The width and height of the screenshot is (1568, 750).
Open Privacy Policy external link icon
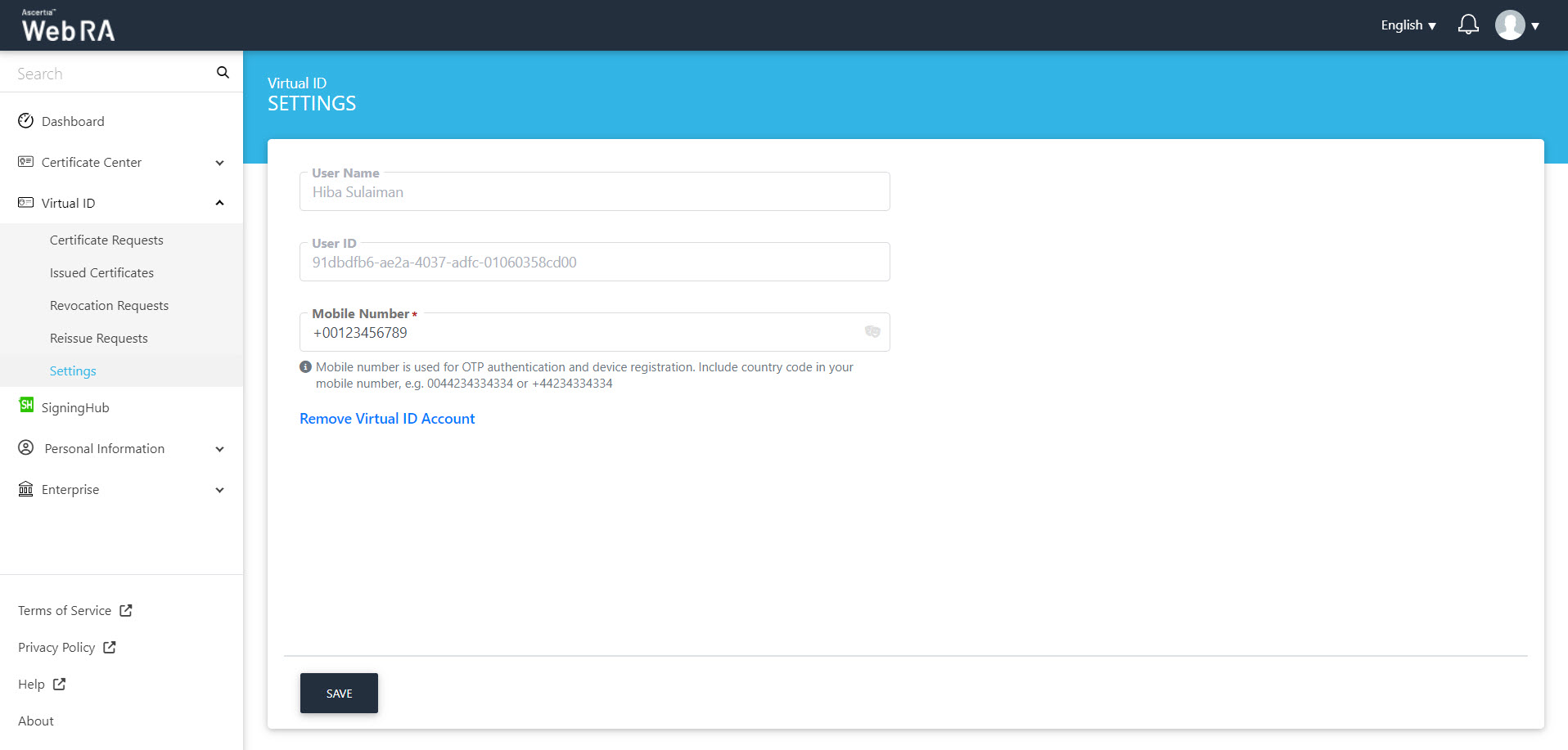tap(110, 648)
